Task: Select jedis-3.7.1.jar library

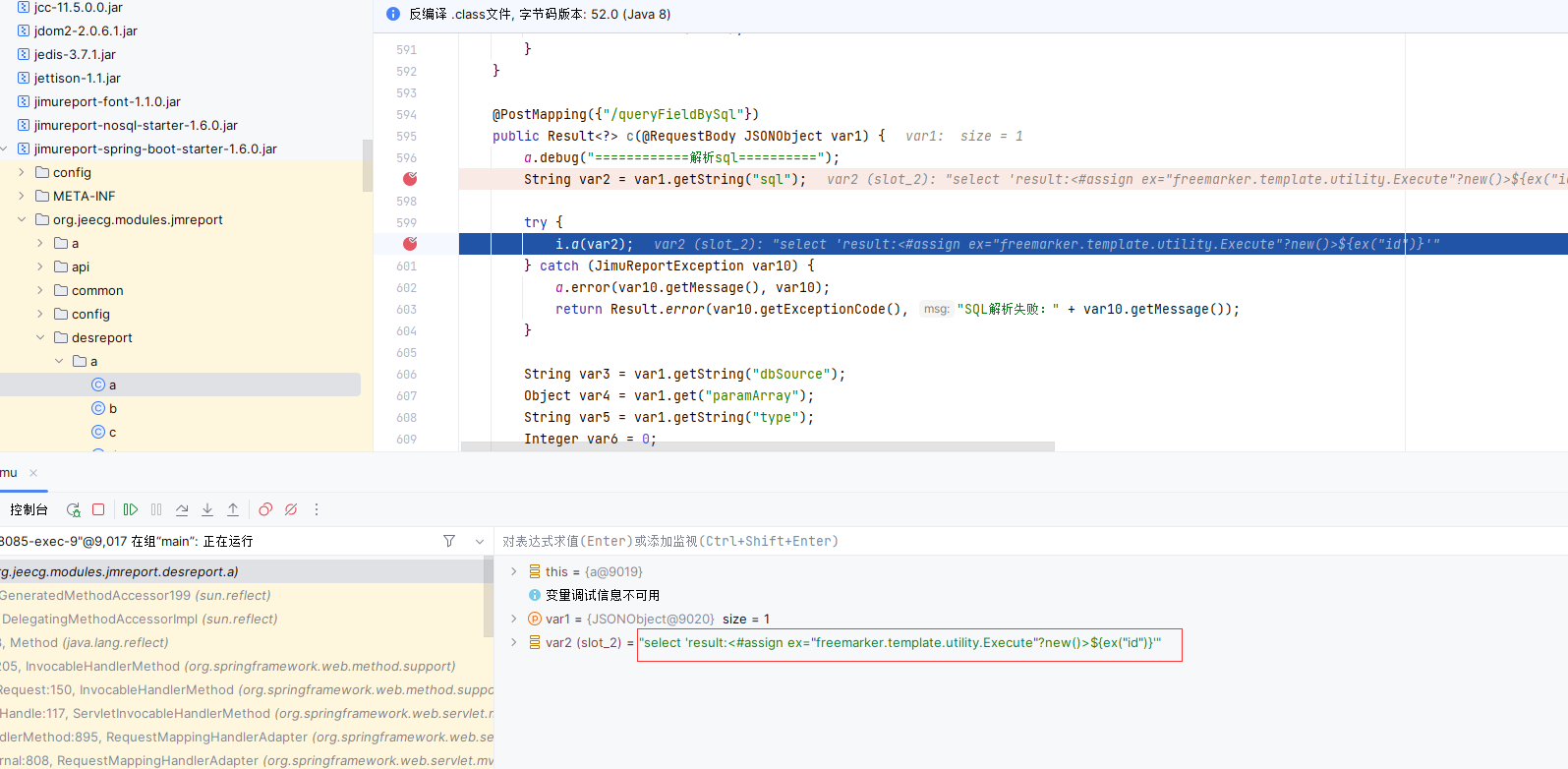Action: pyautogui.click(x=75, y=54)
